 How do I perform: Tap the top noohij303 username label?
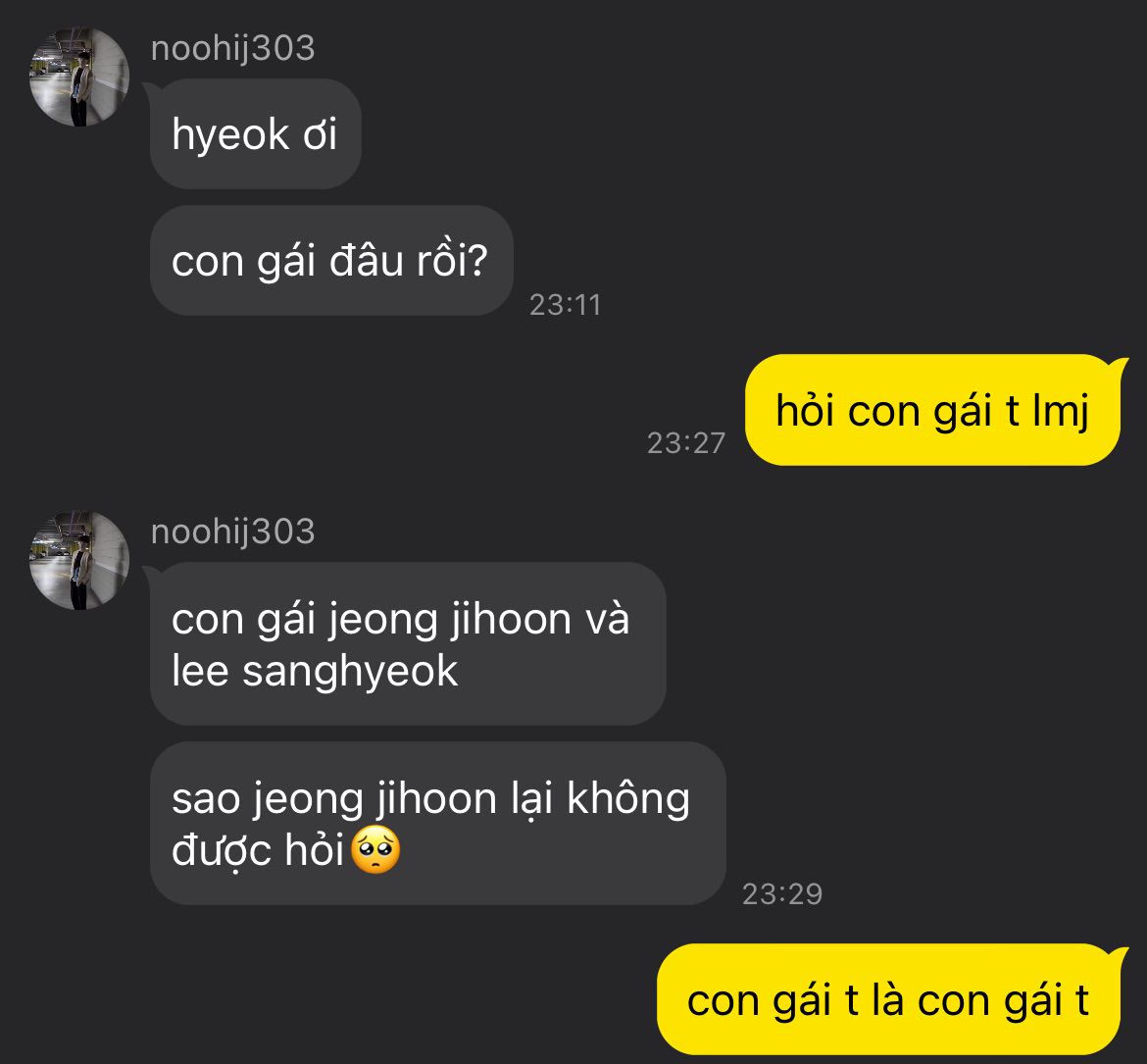point(232,49)
